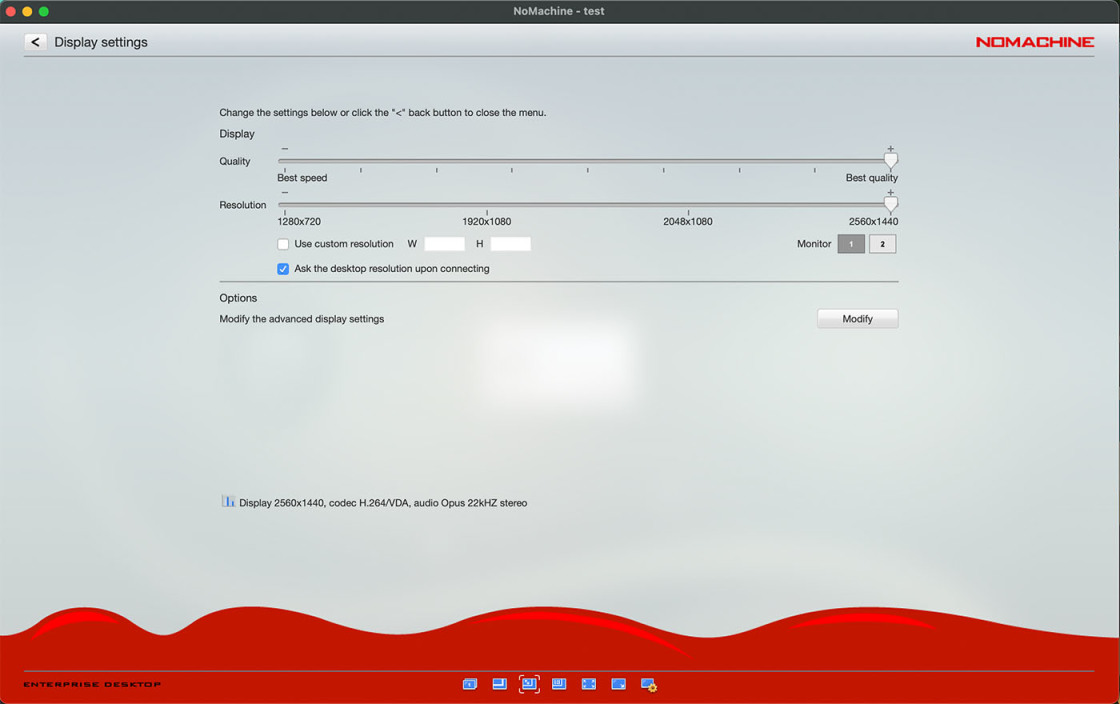Click the screen icon with diagonal arrow
1120x704 pixels.
click(618, 684)
